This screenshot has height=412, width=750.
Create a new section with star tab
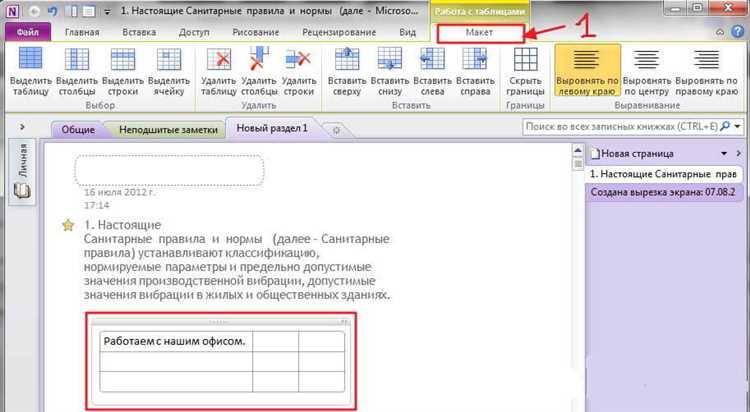pyautogui.click(x=336, y=130)
